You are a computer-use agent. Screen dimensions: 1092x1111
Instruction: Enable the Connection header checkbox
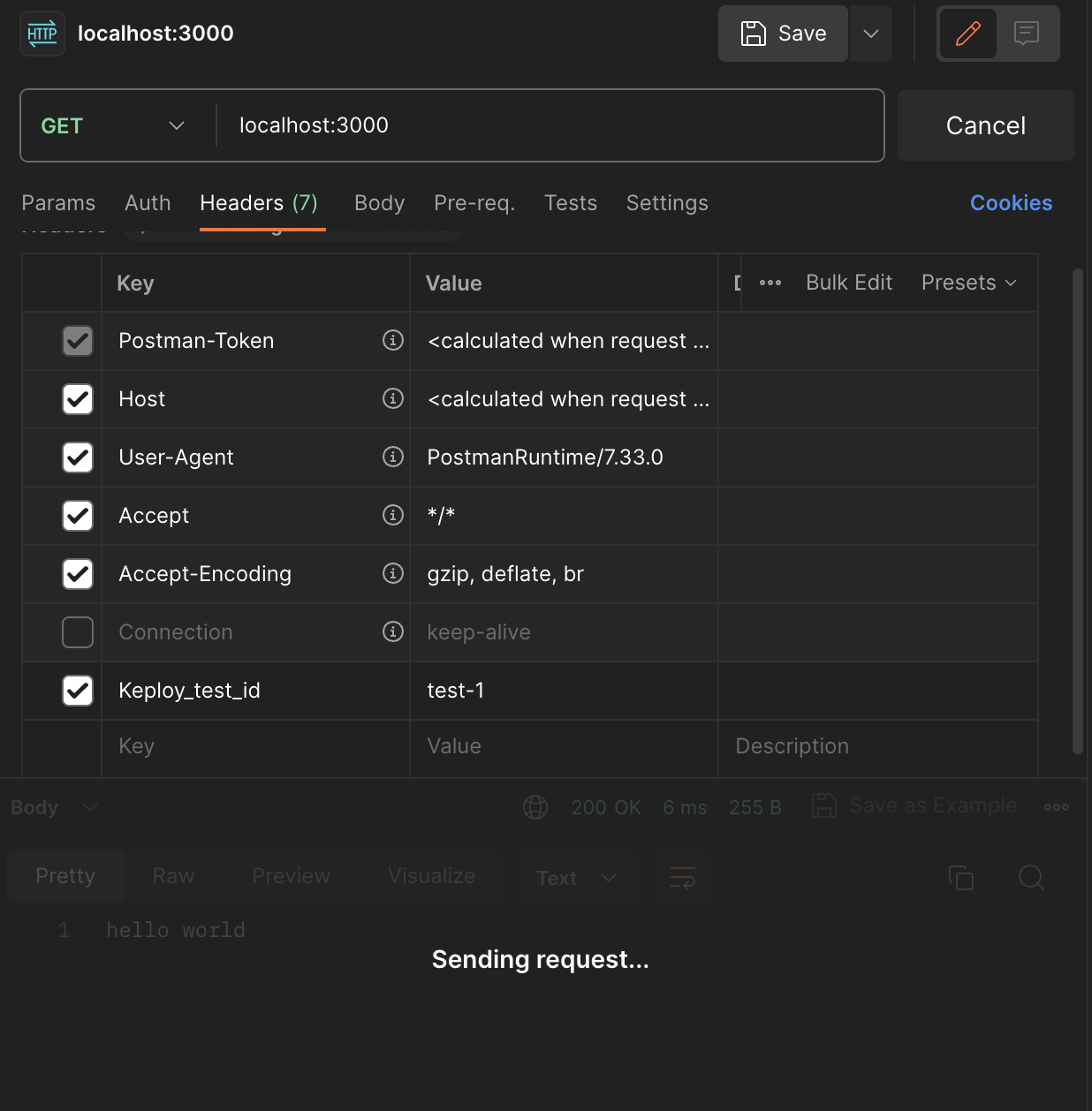coord(78,632)
